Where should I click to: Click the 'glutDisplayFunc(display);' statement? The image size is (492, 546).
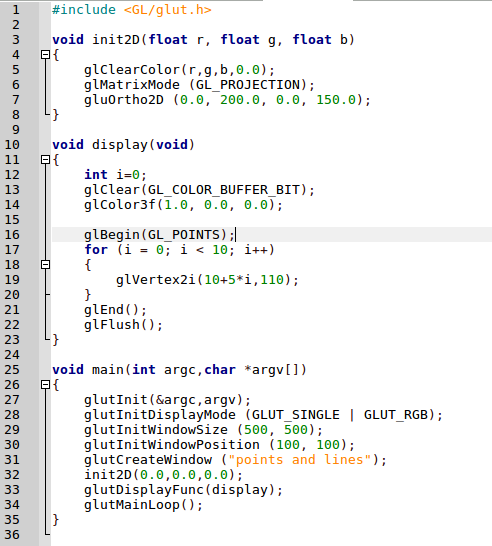(x=183, y=490)
